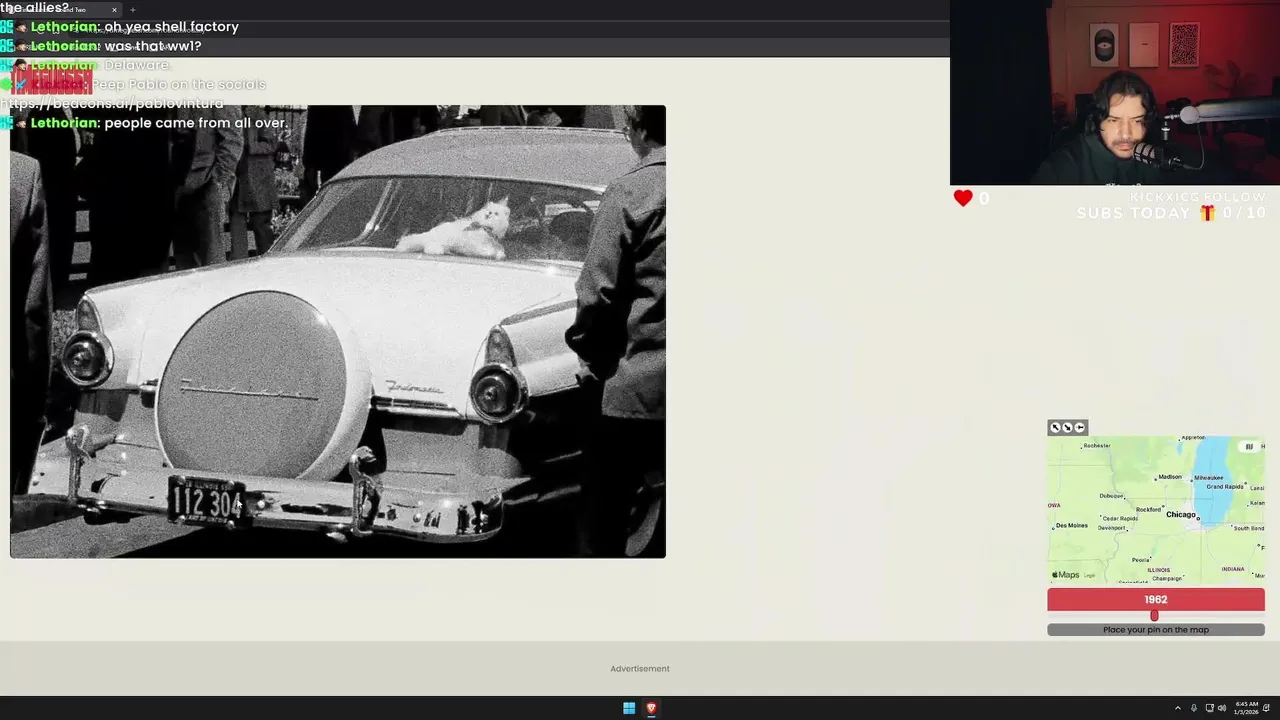The image size is (1280, 720).
Task: Click Peoria on the mini map
Action: (x=1140, y=560)
